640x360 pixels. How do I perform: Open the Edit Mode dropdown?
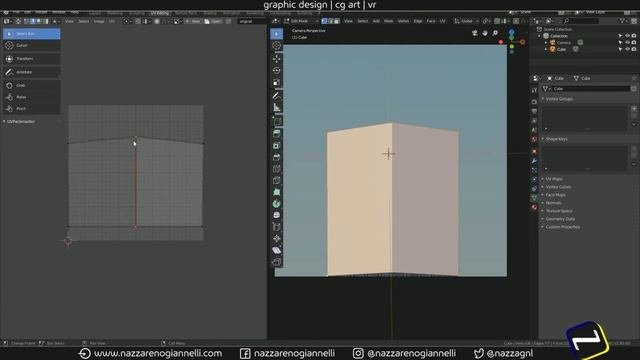point(301,21)
